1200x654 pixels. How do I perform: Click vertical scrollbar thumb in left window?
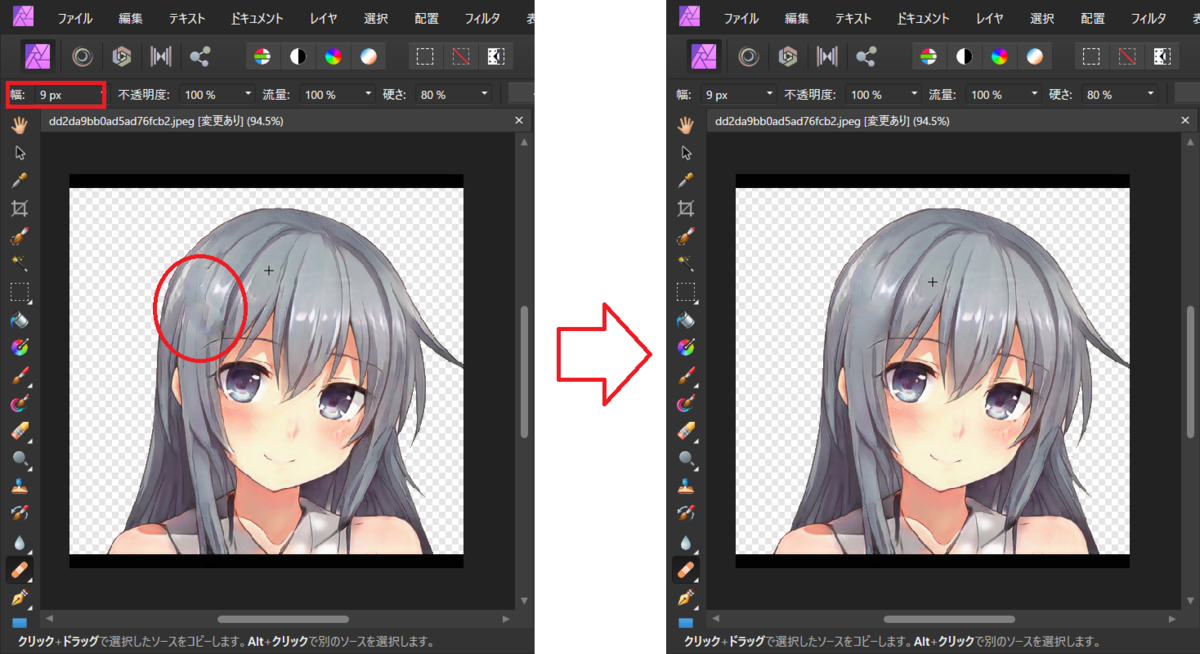(523, 373)
